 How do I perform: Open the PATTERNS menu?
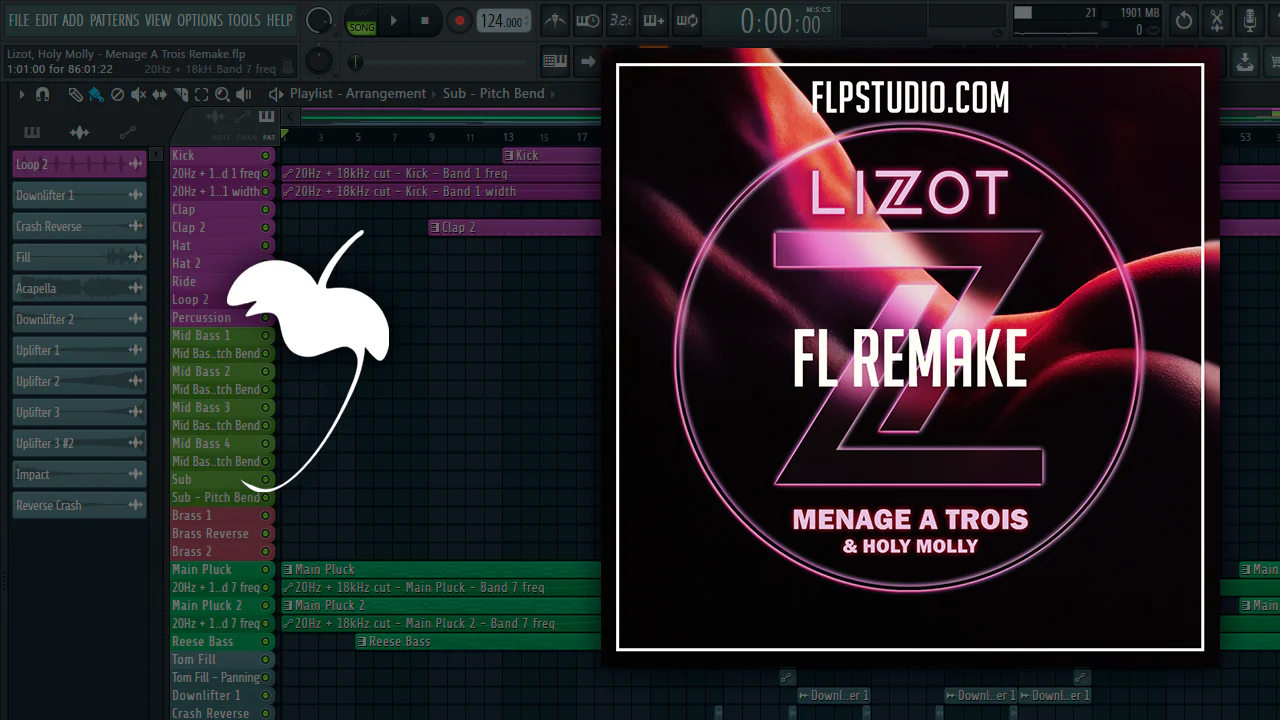[x=114, y=20]
